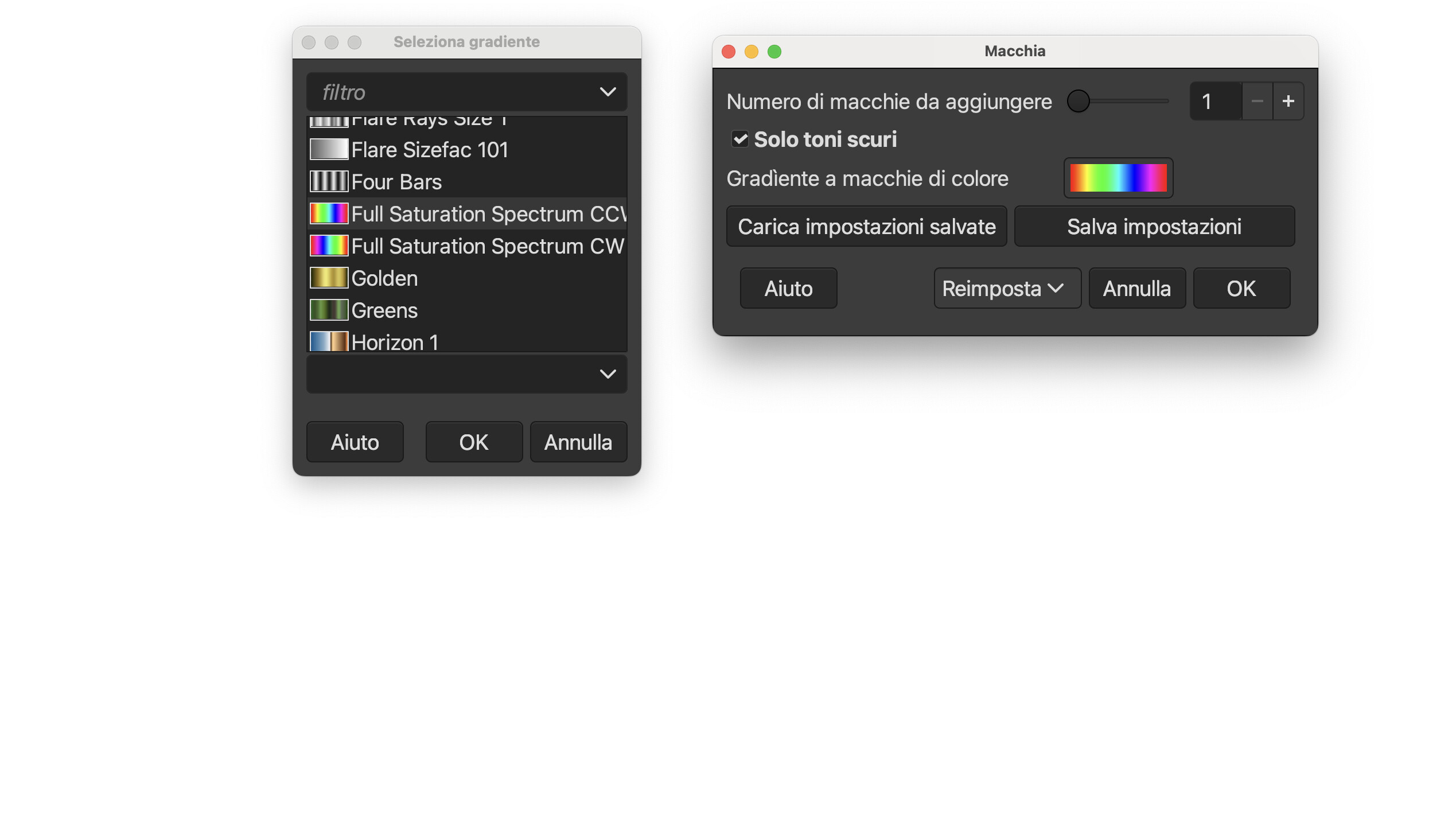The height and width of the screenshot is (817, 1456).
Task: Open the Reimposta dropdown menu
Action: [1007, 289]
